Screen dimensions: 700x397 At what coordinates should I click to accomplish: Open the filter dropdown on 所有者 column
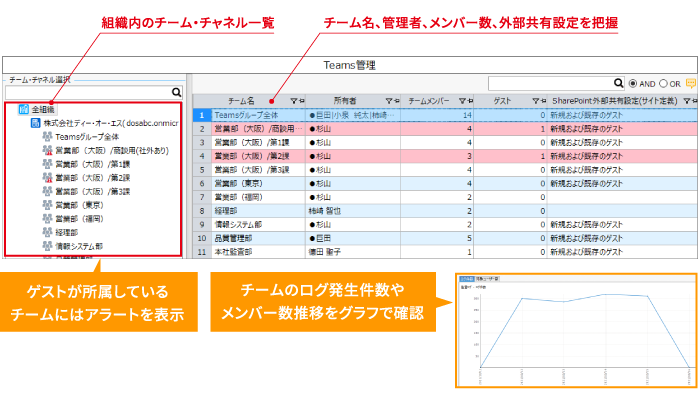[389, 101]
